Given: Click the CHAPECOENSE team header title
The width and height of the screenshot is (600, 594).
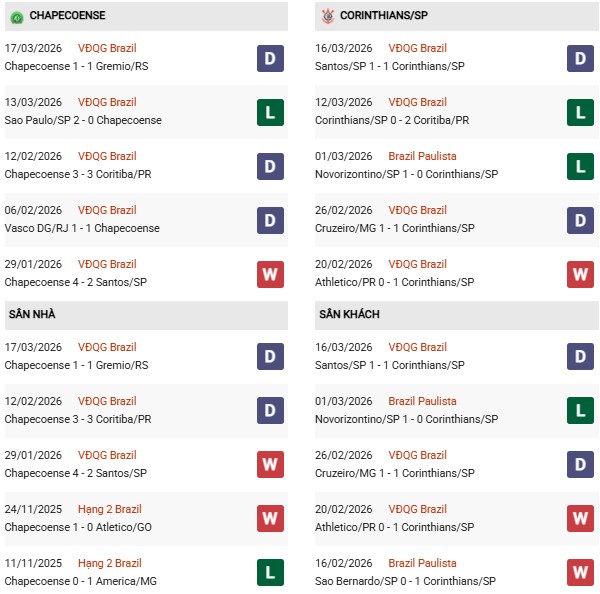Looking at the screenshot, I should click(68, 16).
